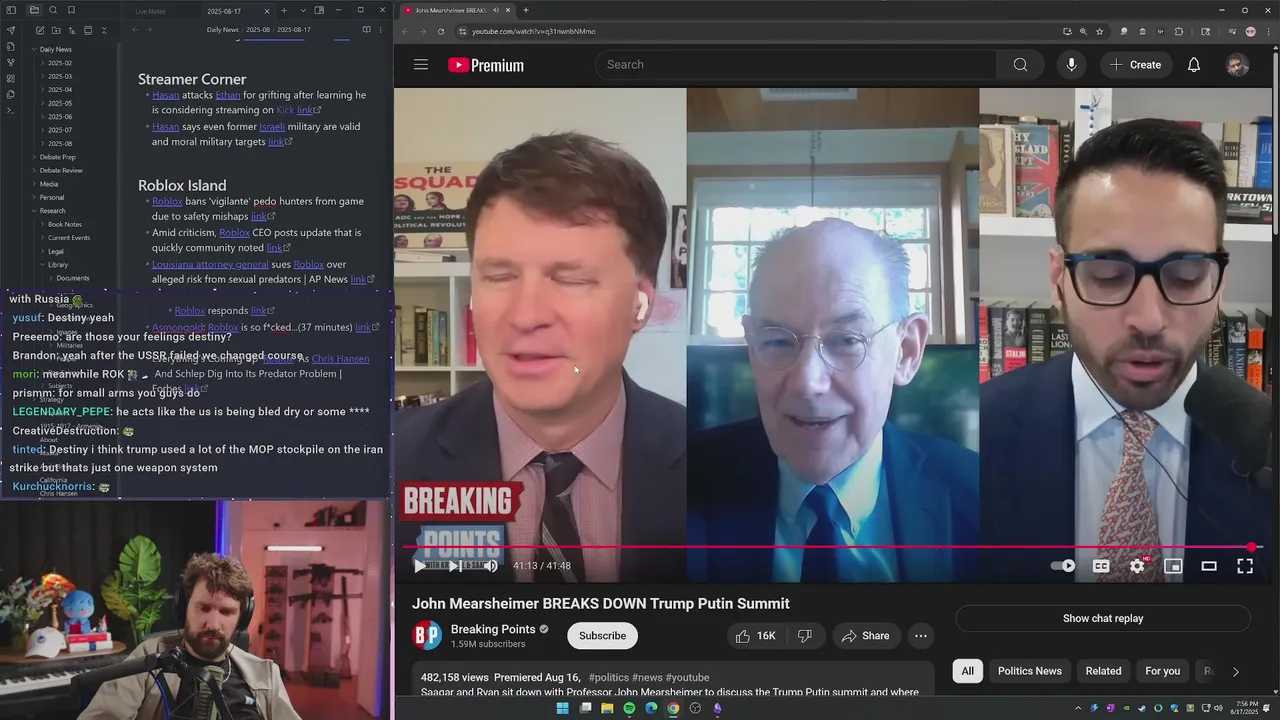Open the bookmarks tab in Obsidian sidebar
The image size is (1280, 720).
pos(71,10)
